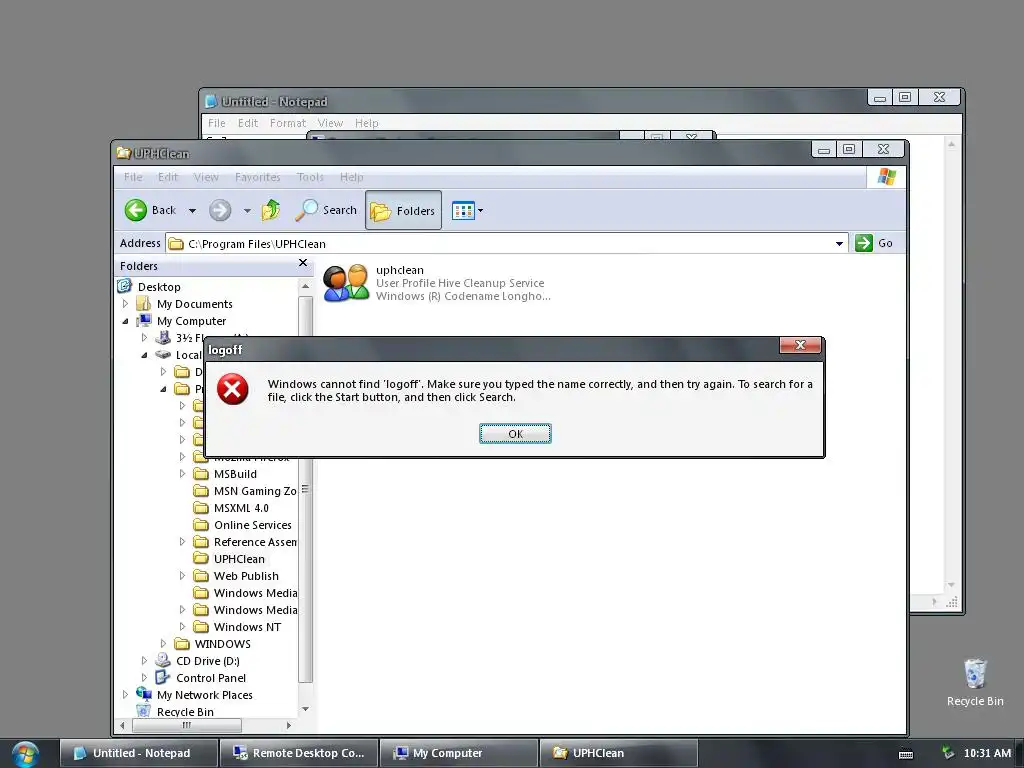Switch to My Computer taskbar button
This screenshot has width=1024, height=768.
459,753
